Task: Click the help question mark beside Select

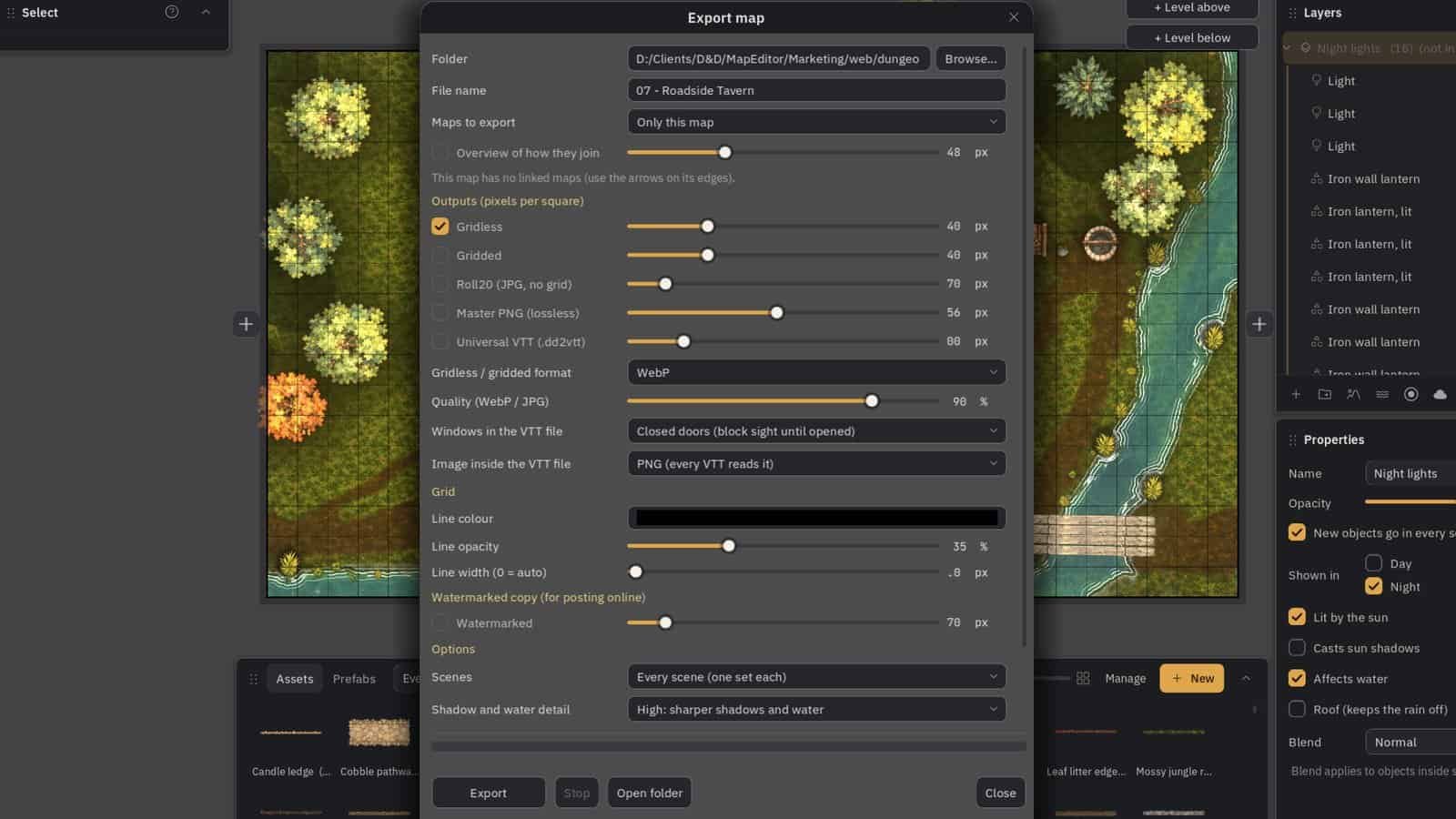Action: click(x=172, y=12)
